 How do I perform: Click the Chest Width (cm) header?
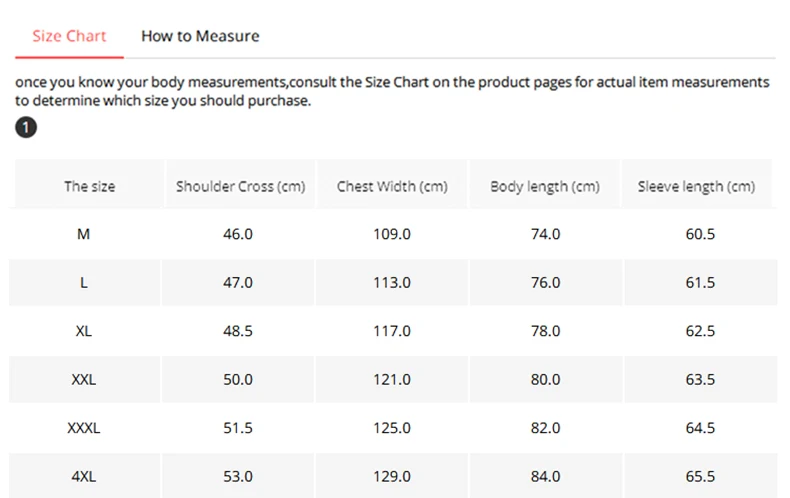(x=392, y=186)
